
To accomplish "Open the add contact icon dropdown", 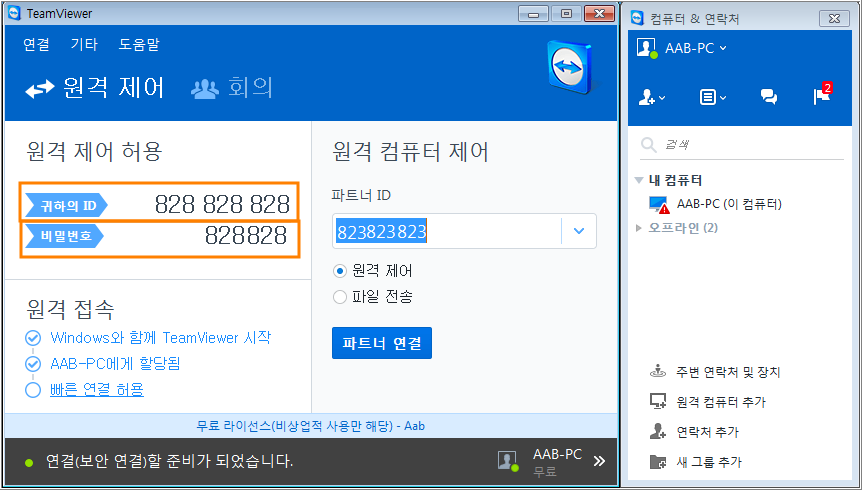I will [x=651, y=98].
